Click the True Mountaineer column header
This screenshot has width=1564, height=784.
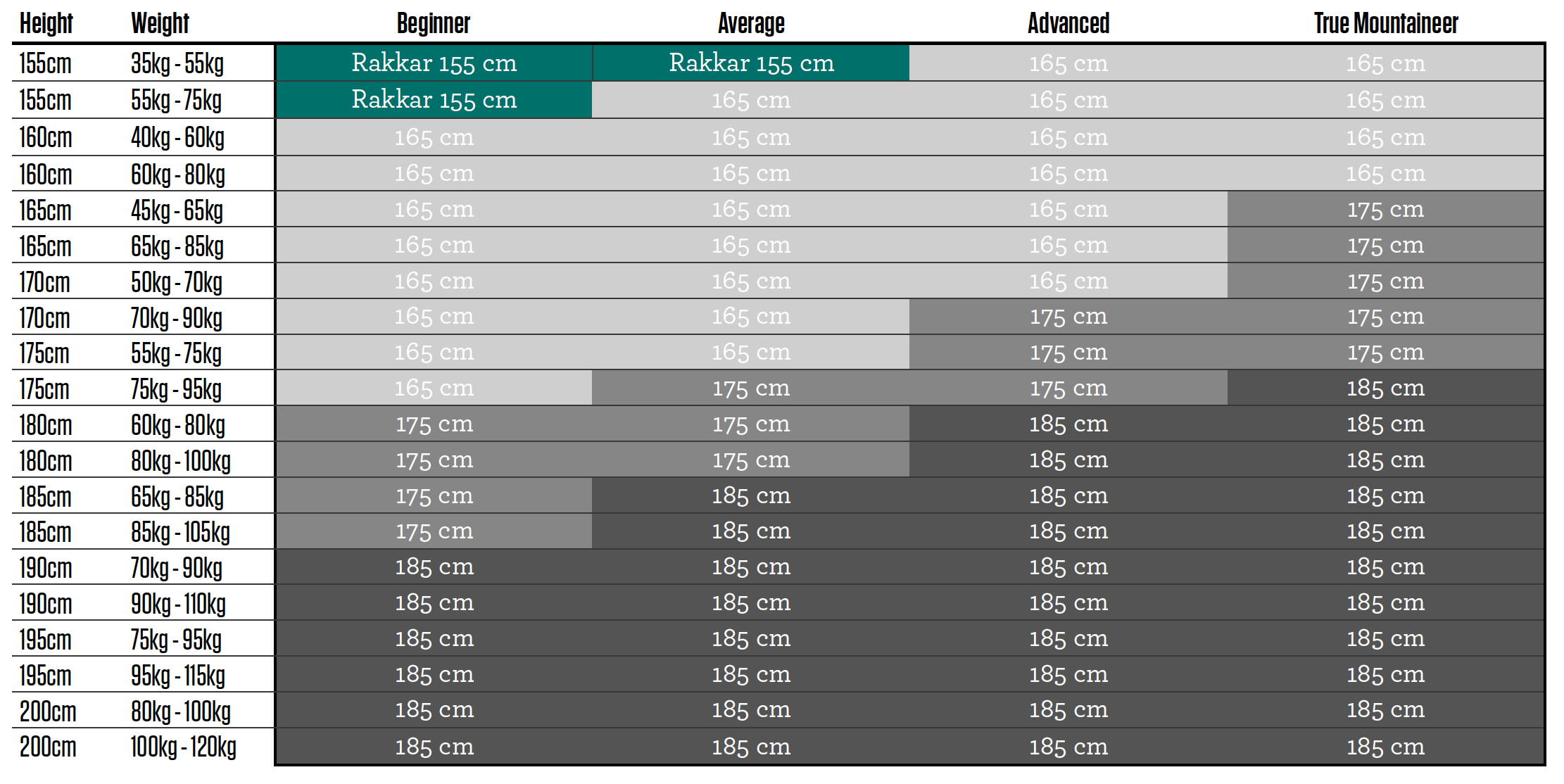pos(1386,23)
